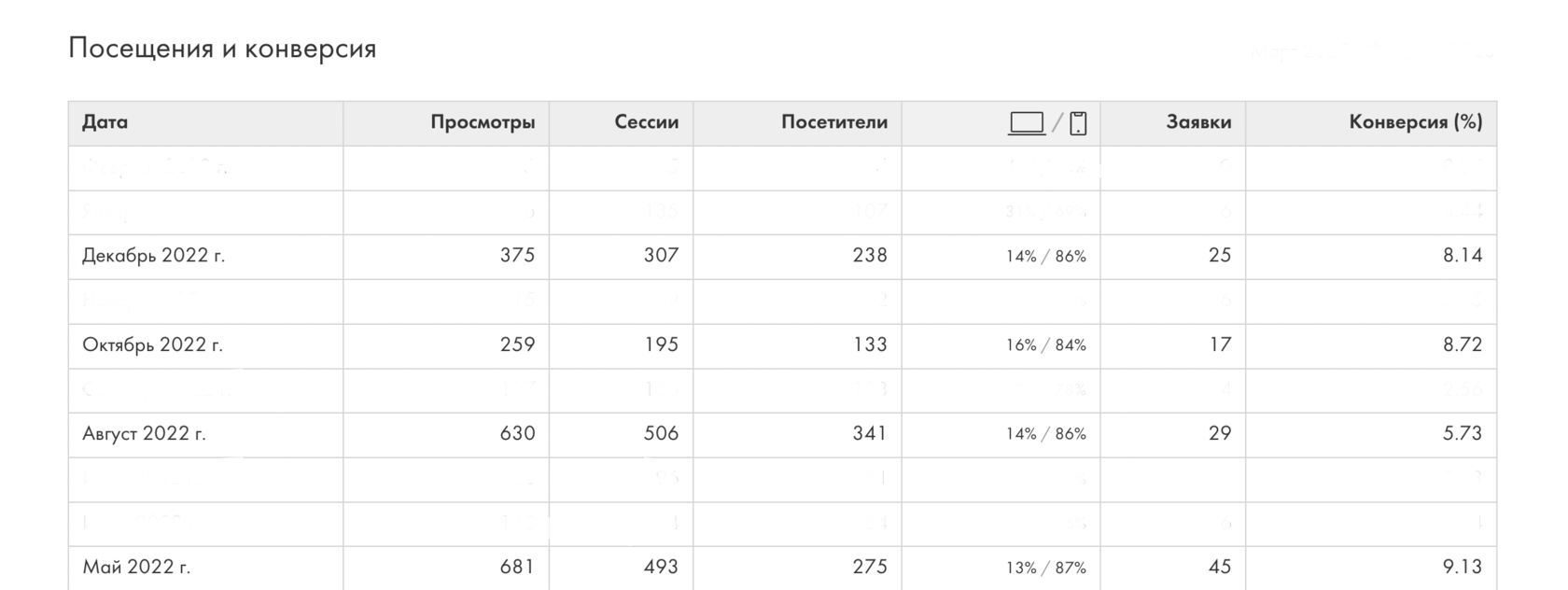
Task: Click the Дата column header
Action: point(105,122)
